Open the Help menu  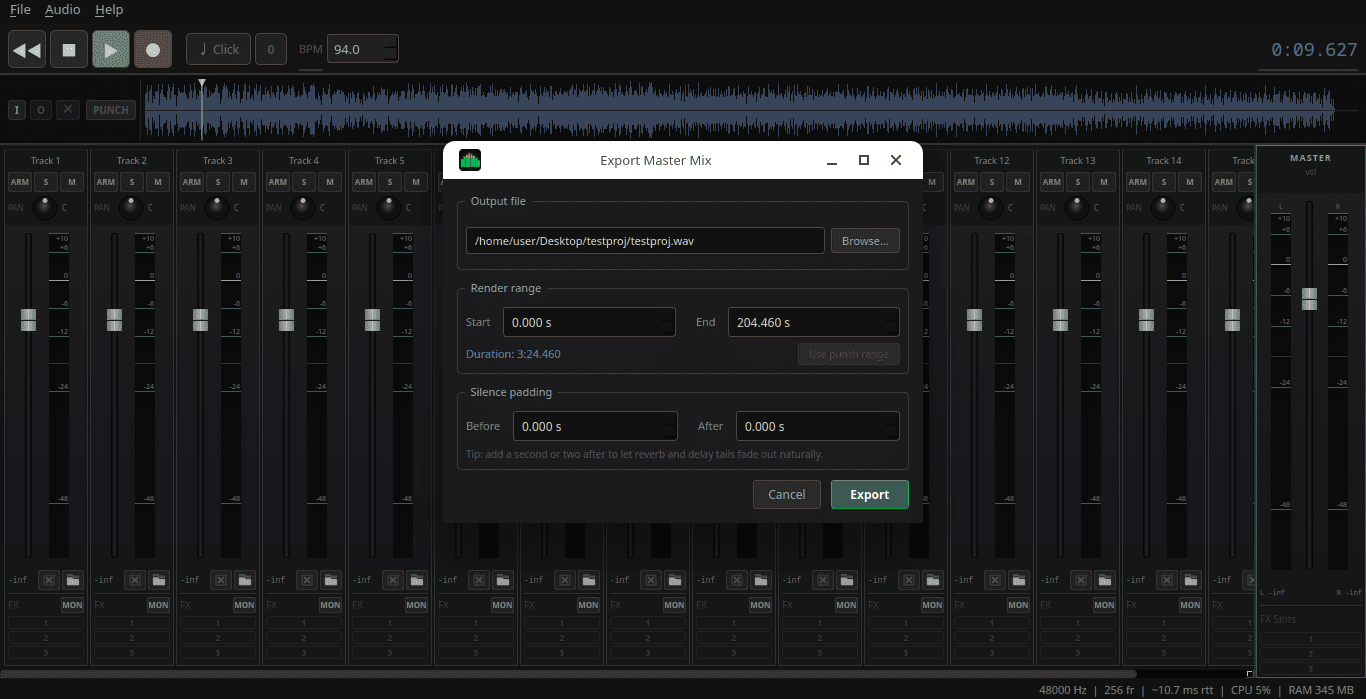pos(109,10)
